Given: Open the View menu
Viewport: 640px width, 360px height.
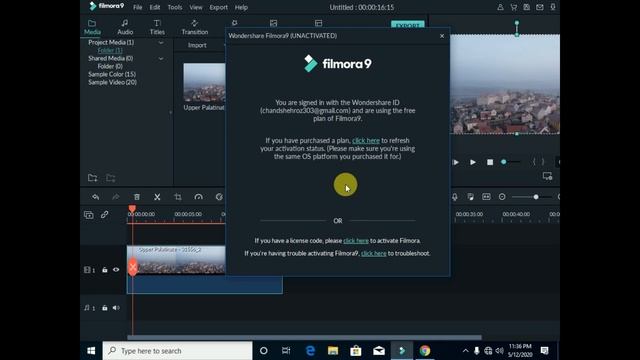Looking at the screenshot, I should [196, 7].
